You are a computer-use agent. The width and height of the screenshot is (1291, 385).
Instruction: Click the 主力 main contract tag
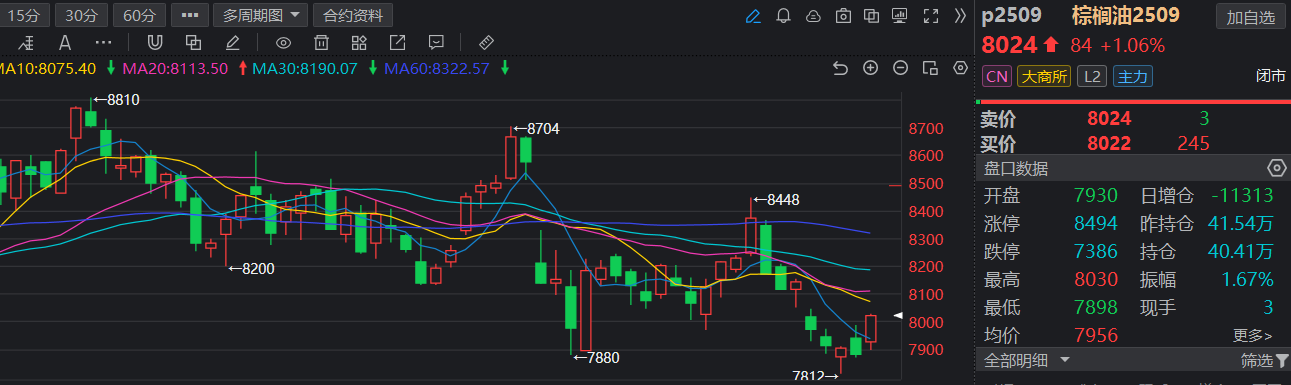click(x=1132, y=76)
